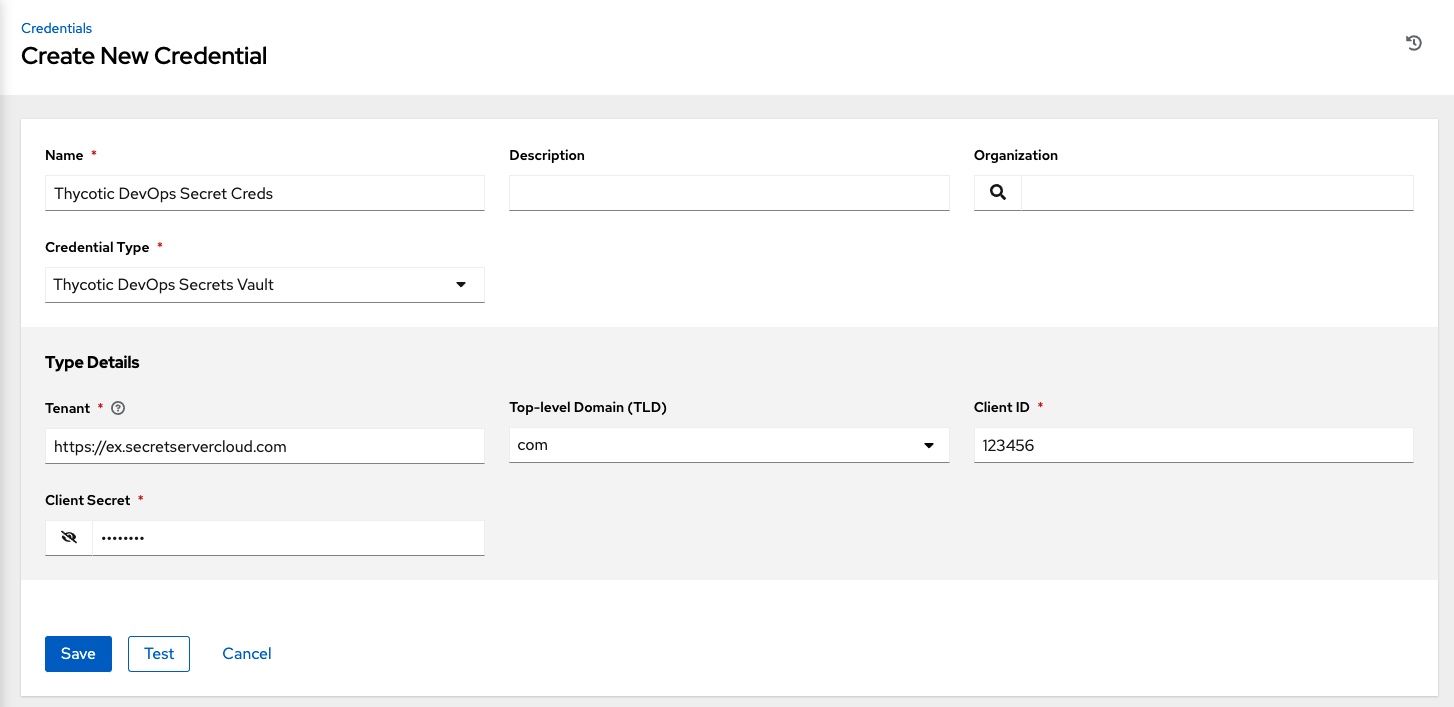Select the Client ID value 123456
1454x707 pixels.
(1193, 445)
